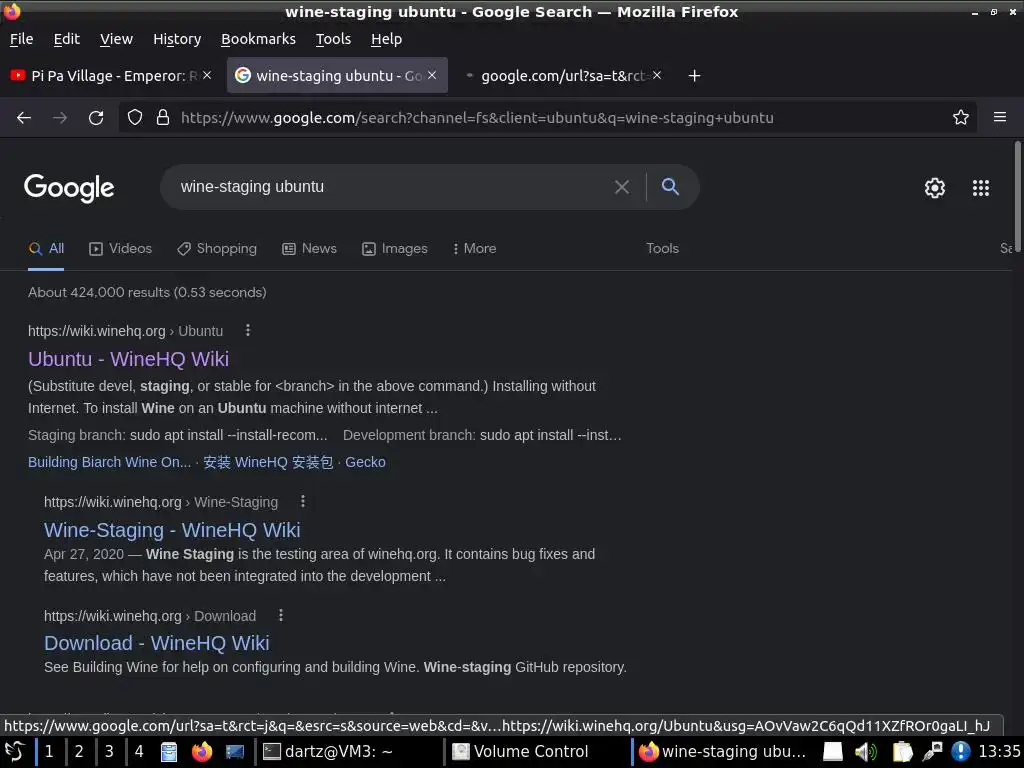The height and width of the screenshot is (768, 1024).
Task: Open Ubuntu - WineHQ Wiki result
Action: tap(129, 359)
